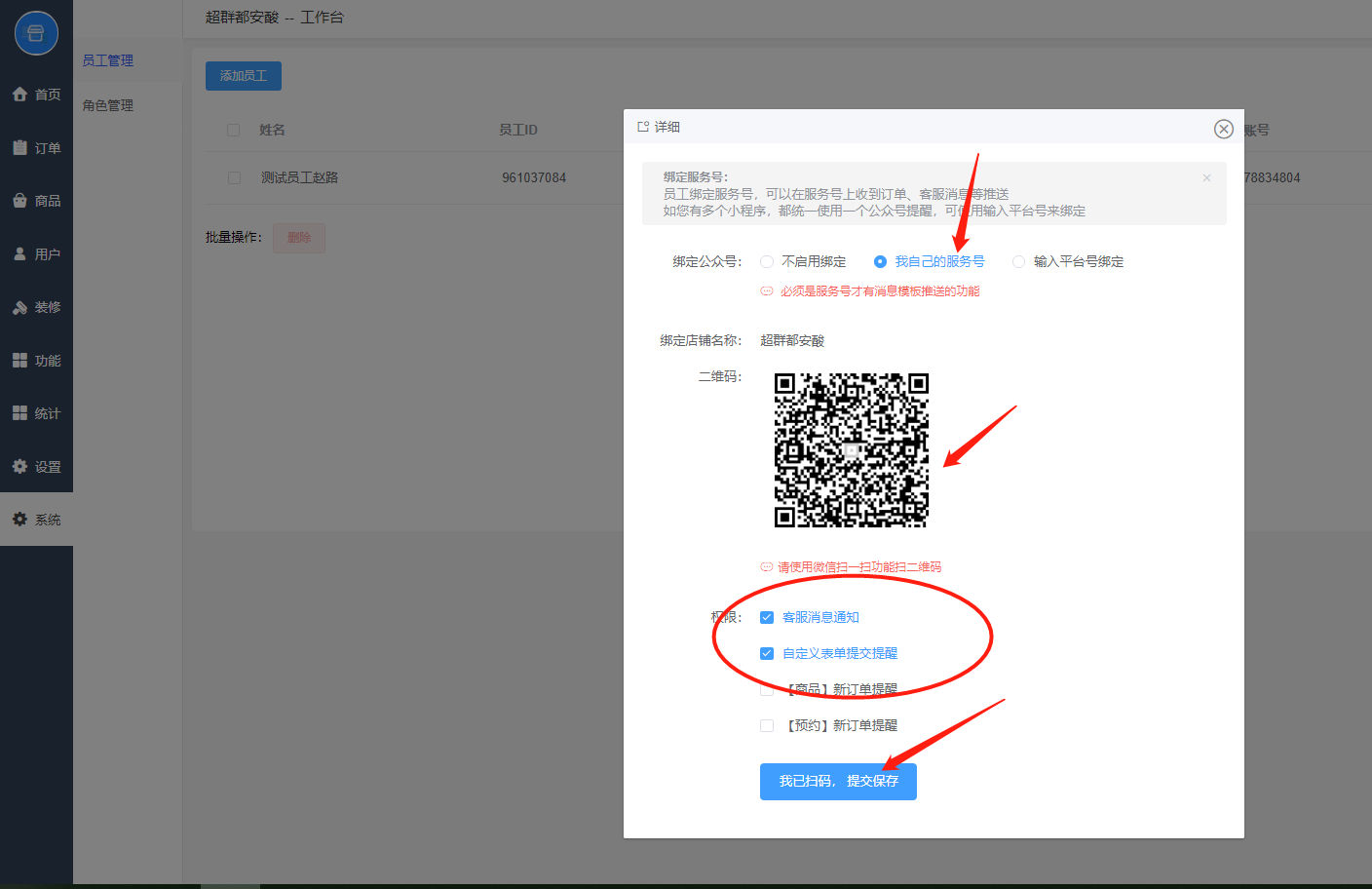Screen dimensions: 1372x889
Task: Click the 姓名 column header
Action: coord(272,130)
